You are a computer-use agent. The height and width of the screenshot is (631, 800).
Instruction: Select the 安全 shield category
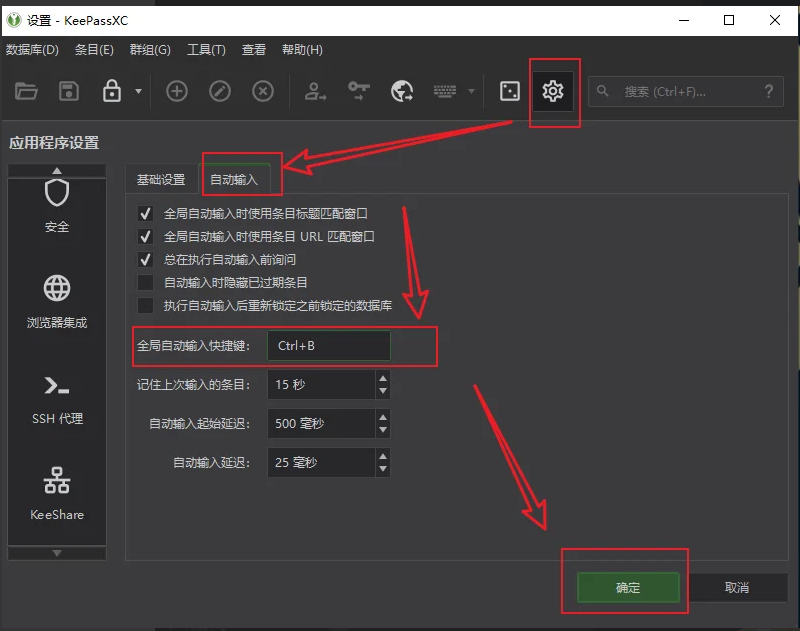57,207
